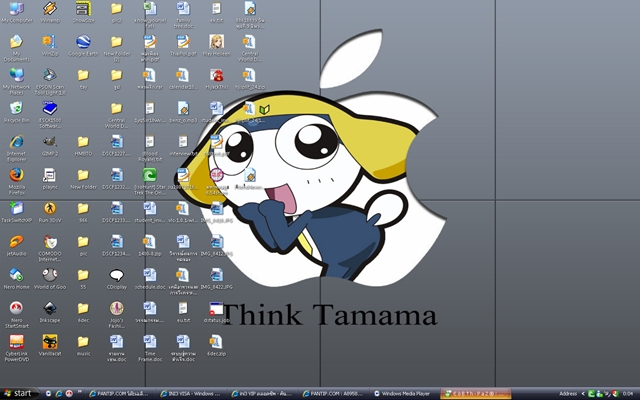
Task: Open the CDisplay comic reader icon
Action: [x=117, y=279]
